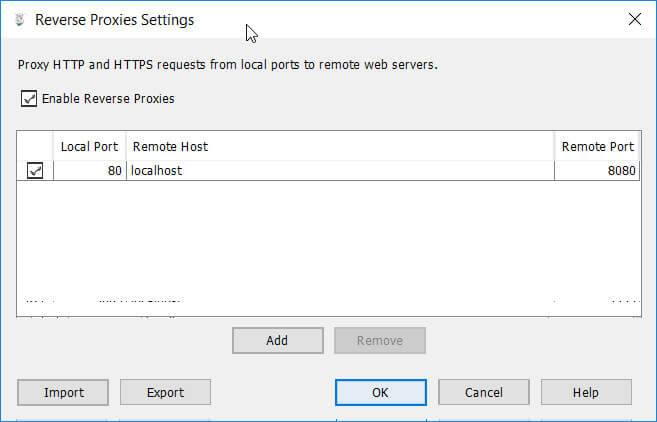
Task: Click the Export button
Action: click(x=165, y=393)
